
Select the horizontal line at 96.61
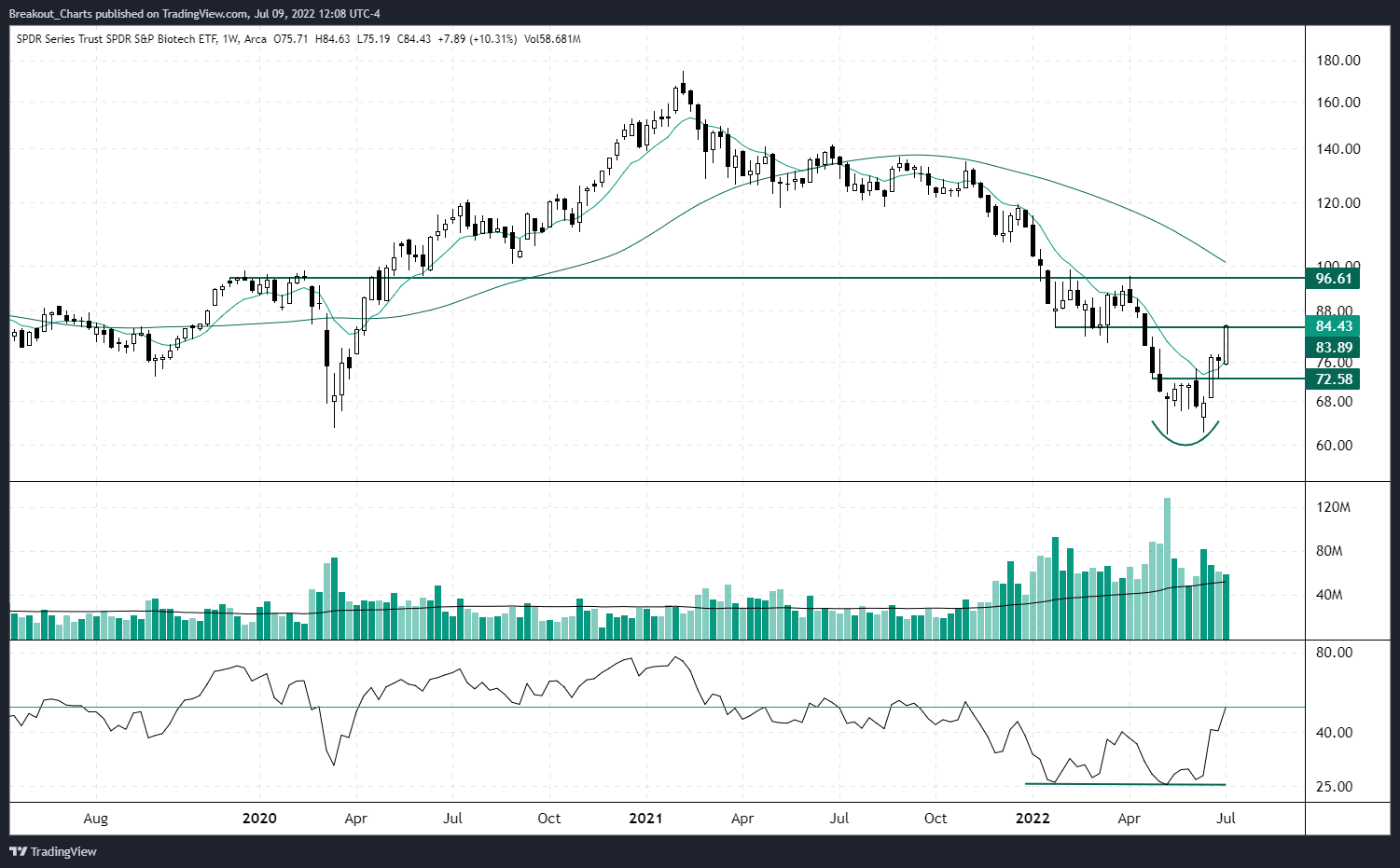(x=765, y=278)
